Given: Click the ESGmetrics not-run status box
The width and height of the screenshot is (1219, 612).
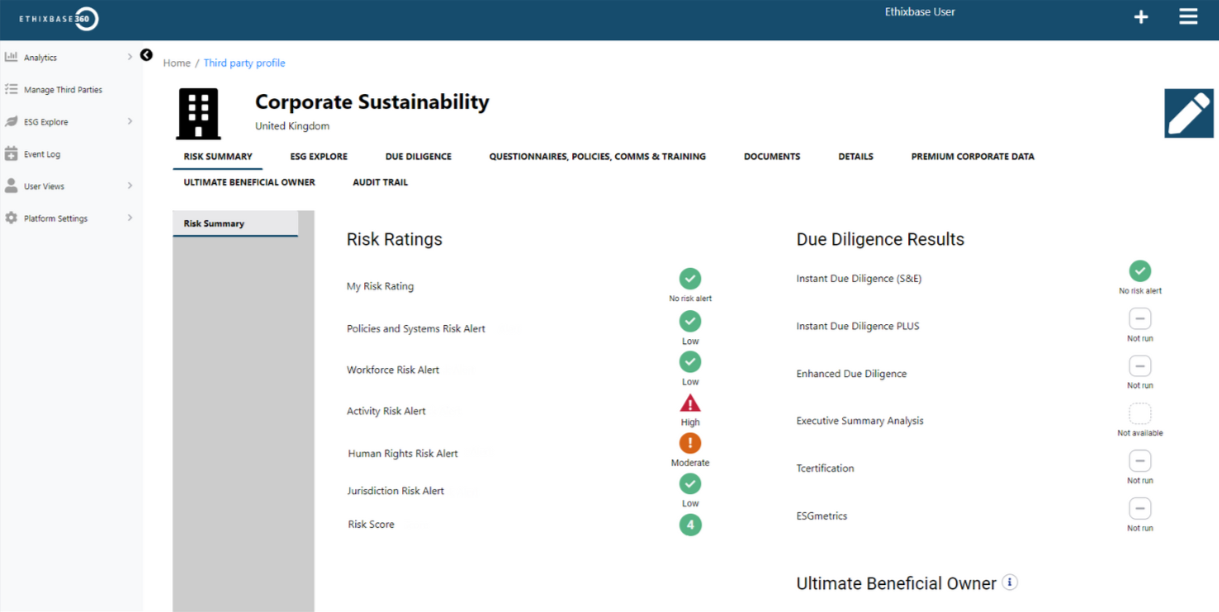Looking at the screenshot, I should click(1140, 508).
